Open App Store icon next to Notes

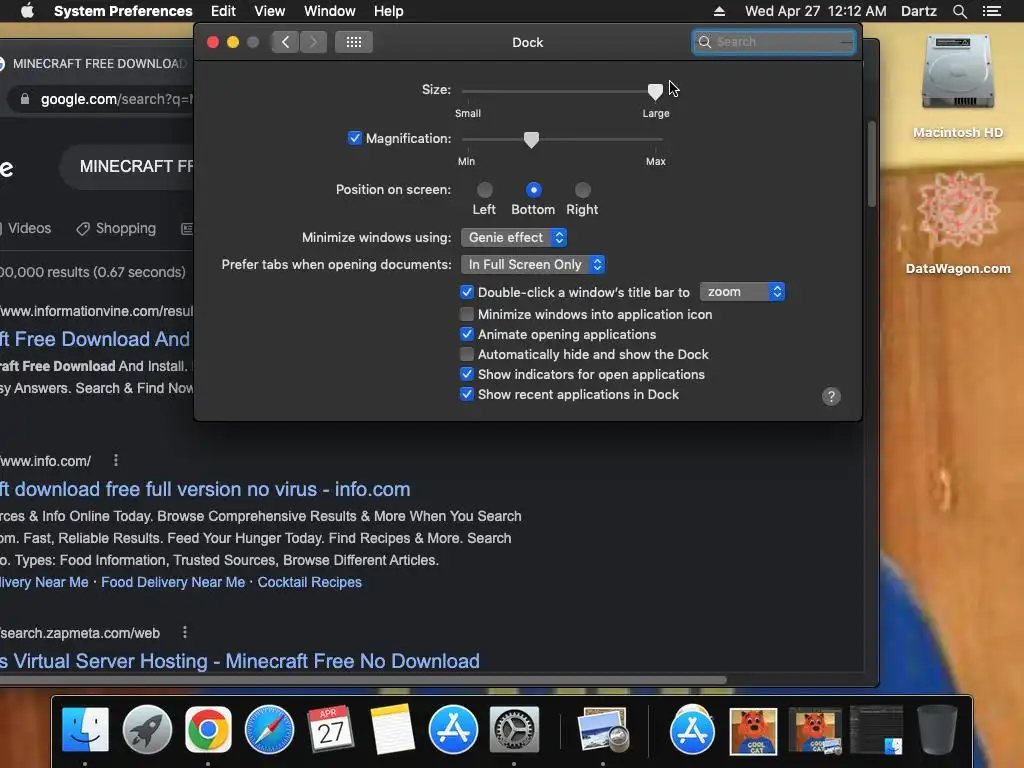tap(453, 729)
